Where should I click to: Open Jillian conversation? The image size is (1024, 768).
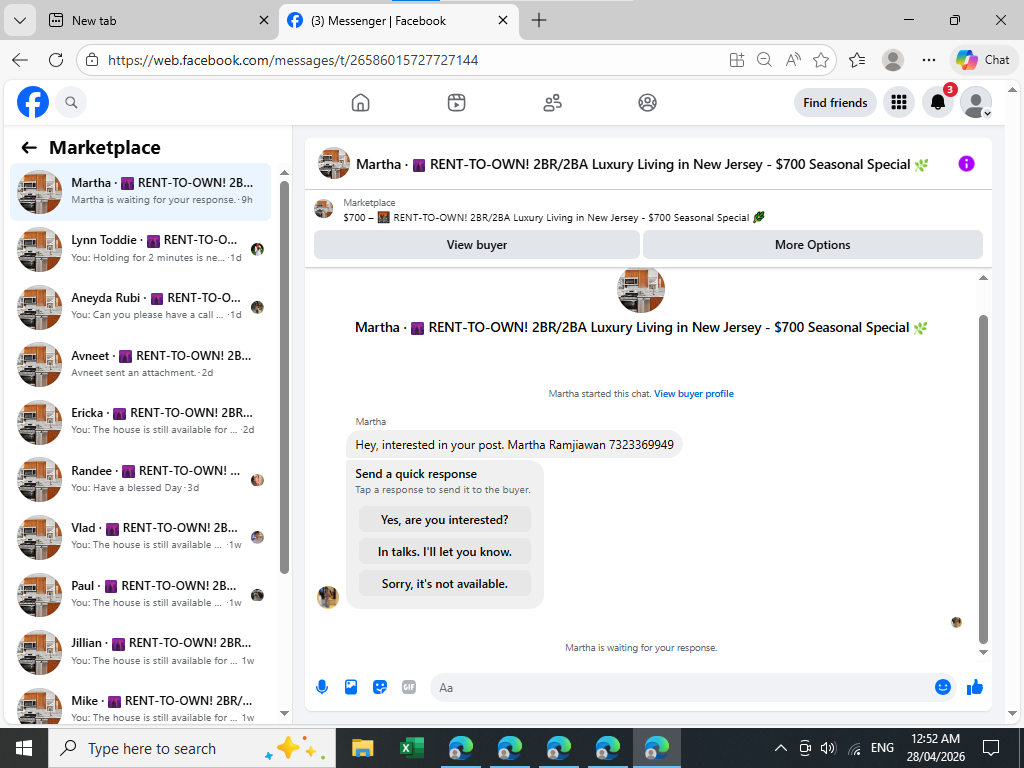[140, 651]
